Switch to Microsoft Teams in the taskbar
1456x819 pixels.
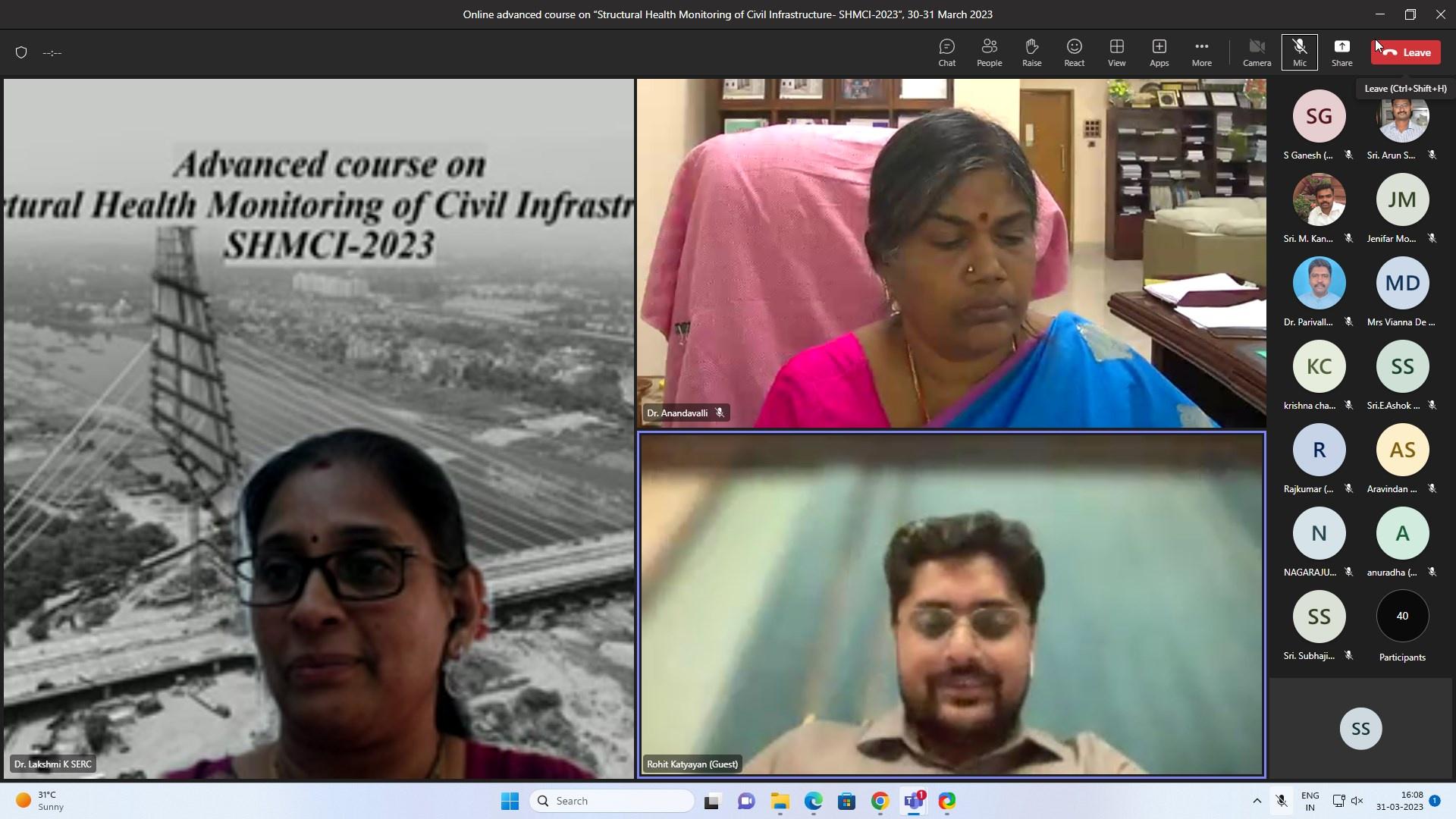coord(914,801)
